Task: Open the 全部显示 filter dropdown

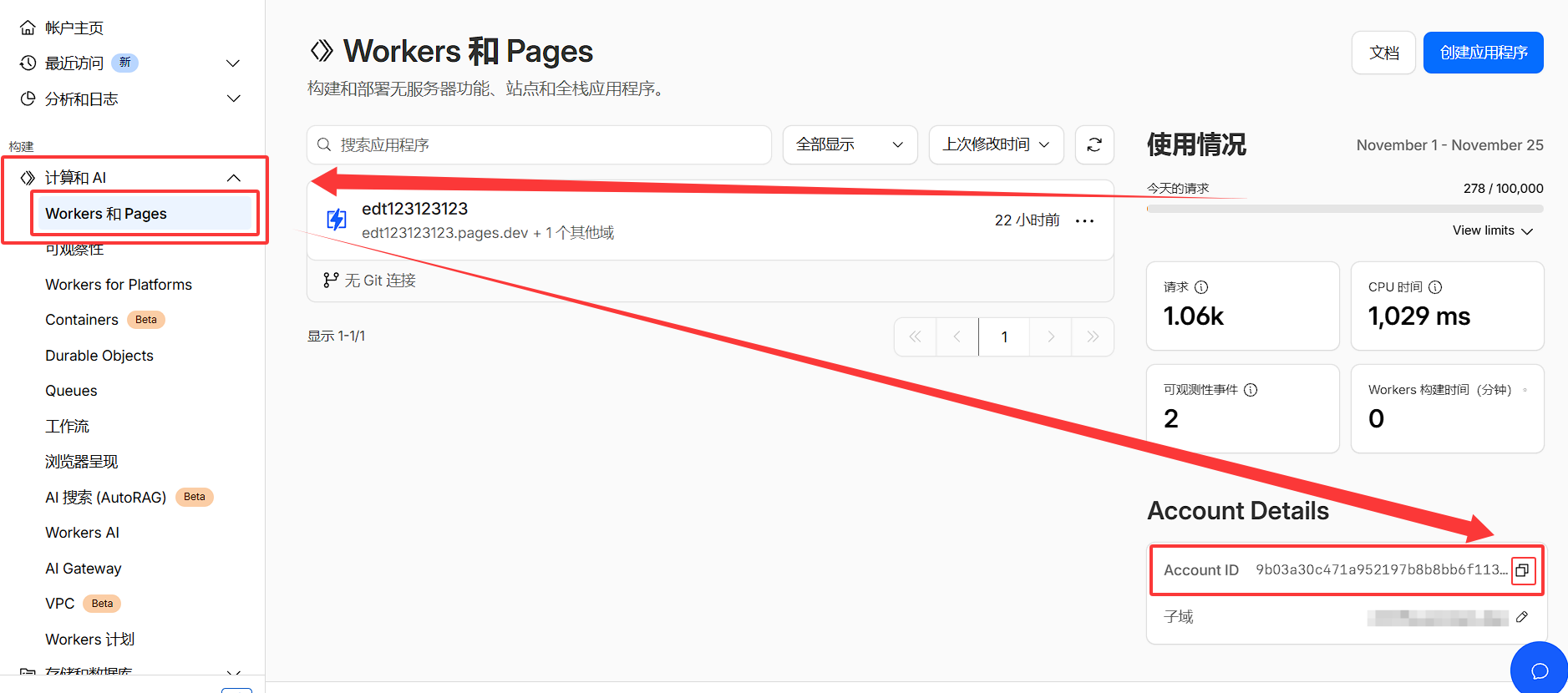Action: click(850, 145)
